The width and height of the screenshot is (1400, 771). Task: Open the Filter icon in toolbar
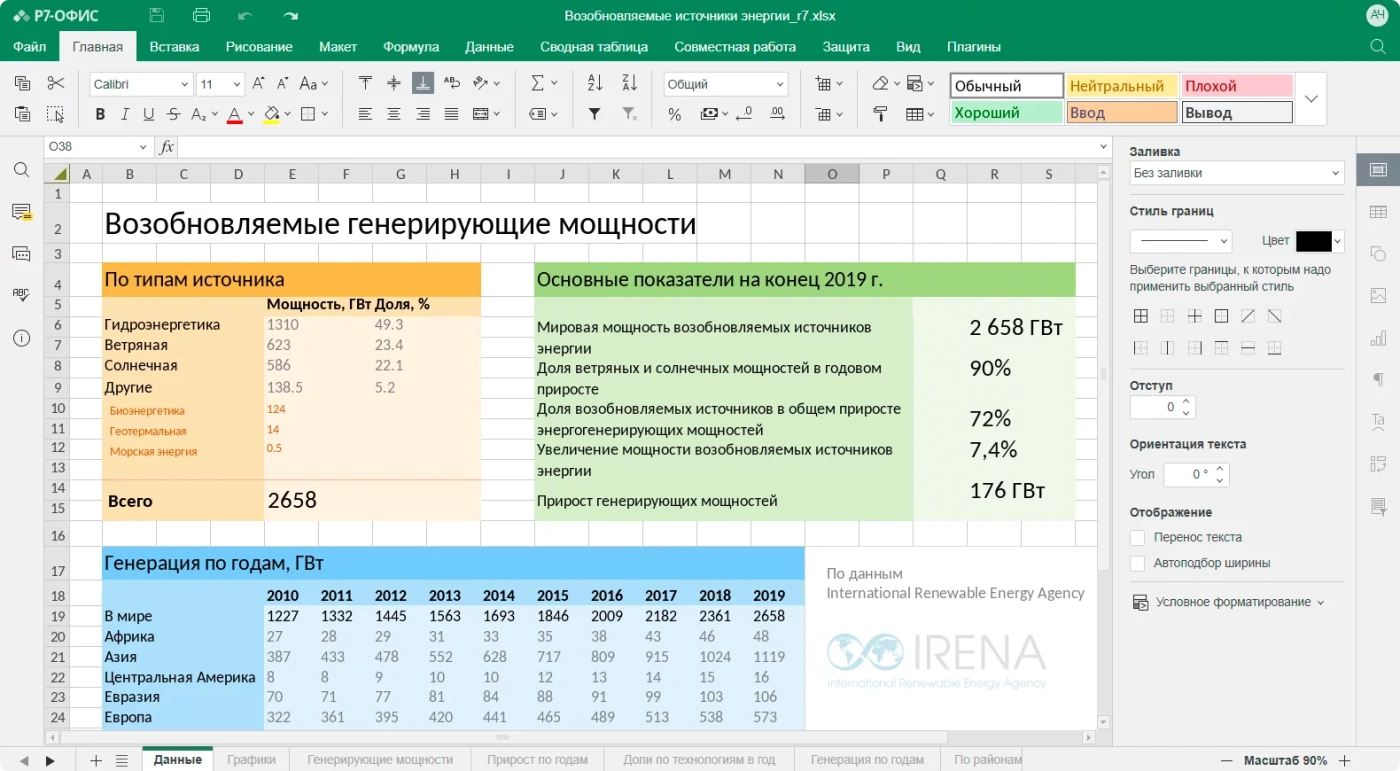[x=593, y=114]
